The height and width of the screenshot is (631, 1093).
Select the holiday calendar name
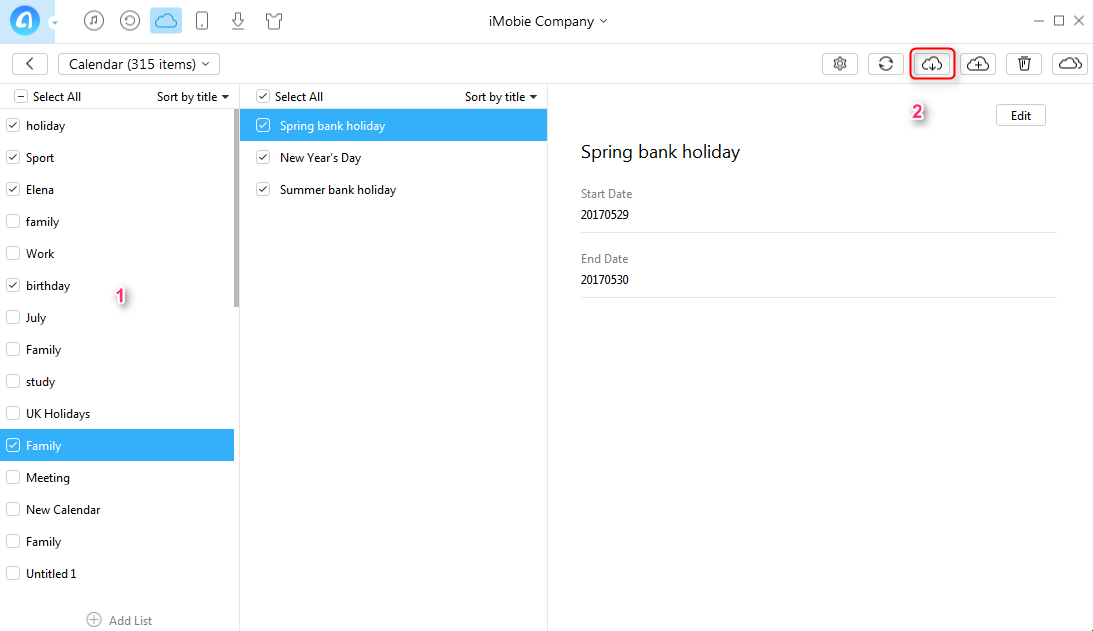pos(45,126)
